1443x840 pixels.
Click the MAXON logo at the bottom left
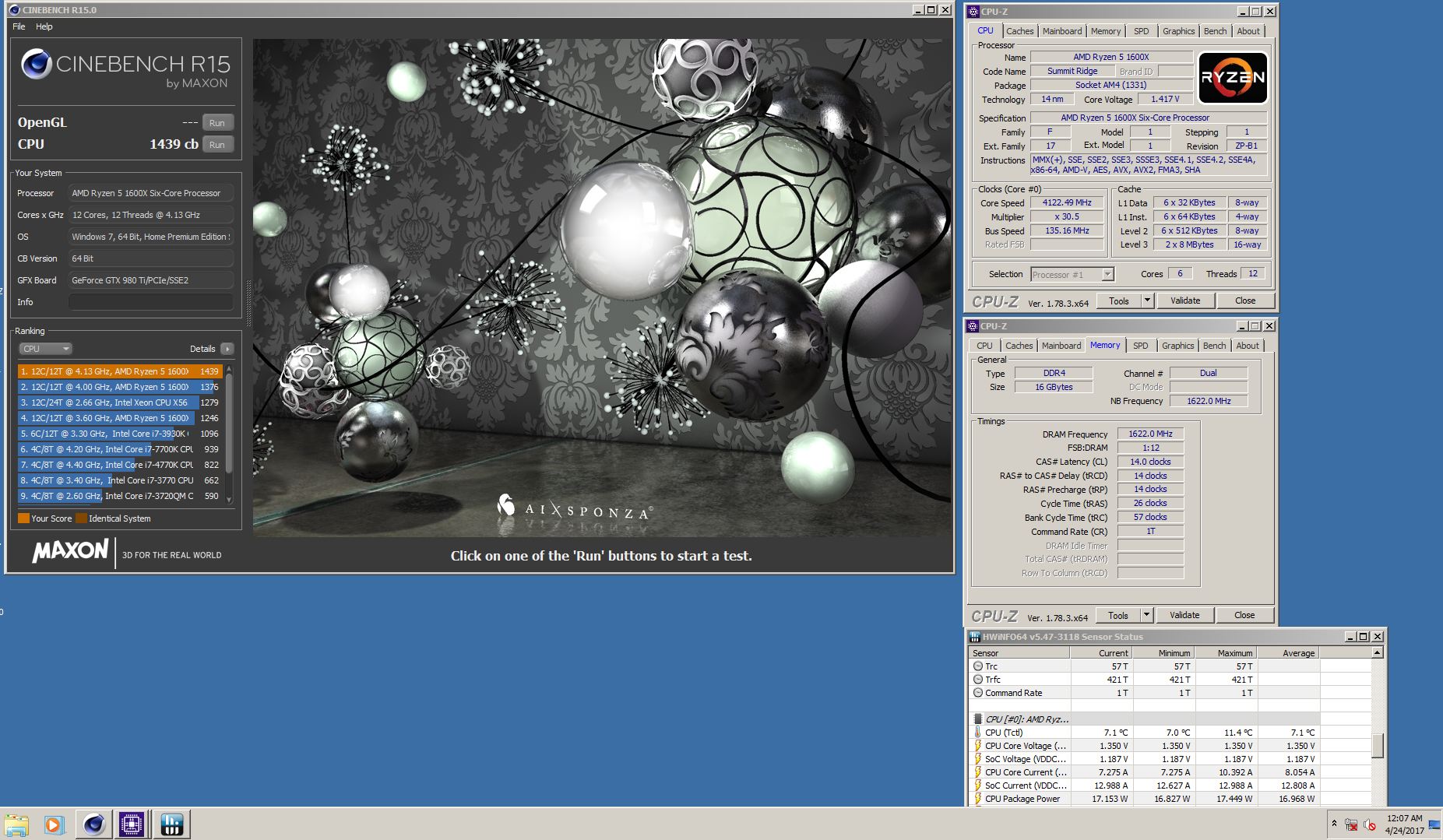(x=70, y=551)
